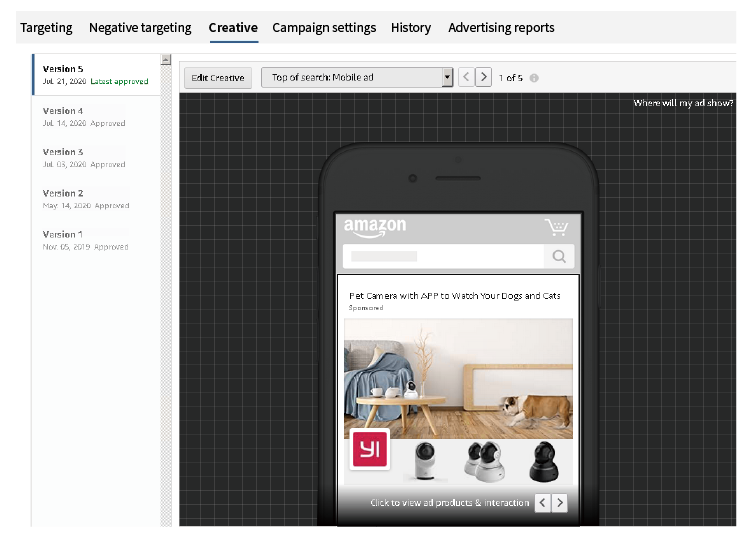The image size is (751, 540).
Task: Go to previous ad placement arrow
Action: [466, 77]
